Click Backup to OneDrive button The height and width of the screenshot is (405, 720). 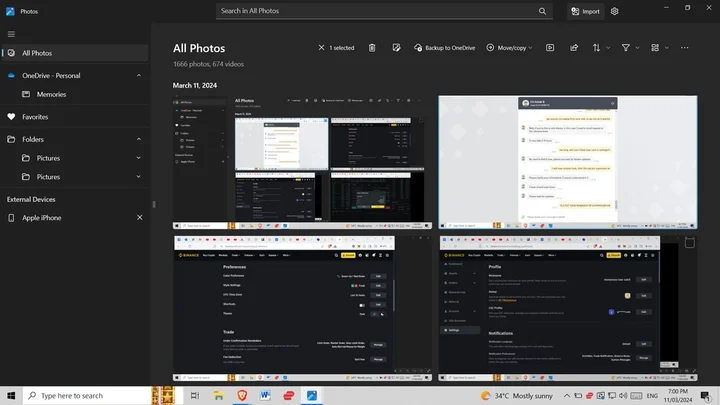point(444,48)
